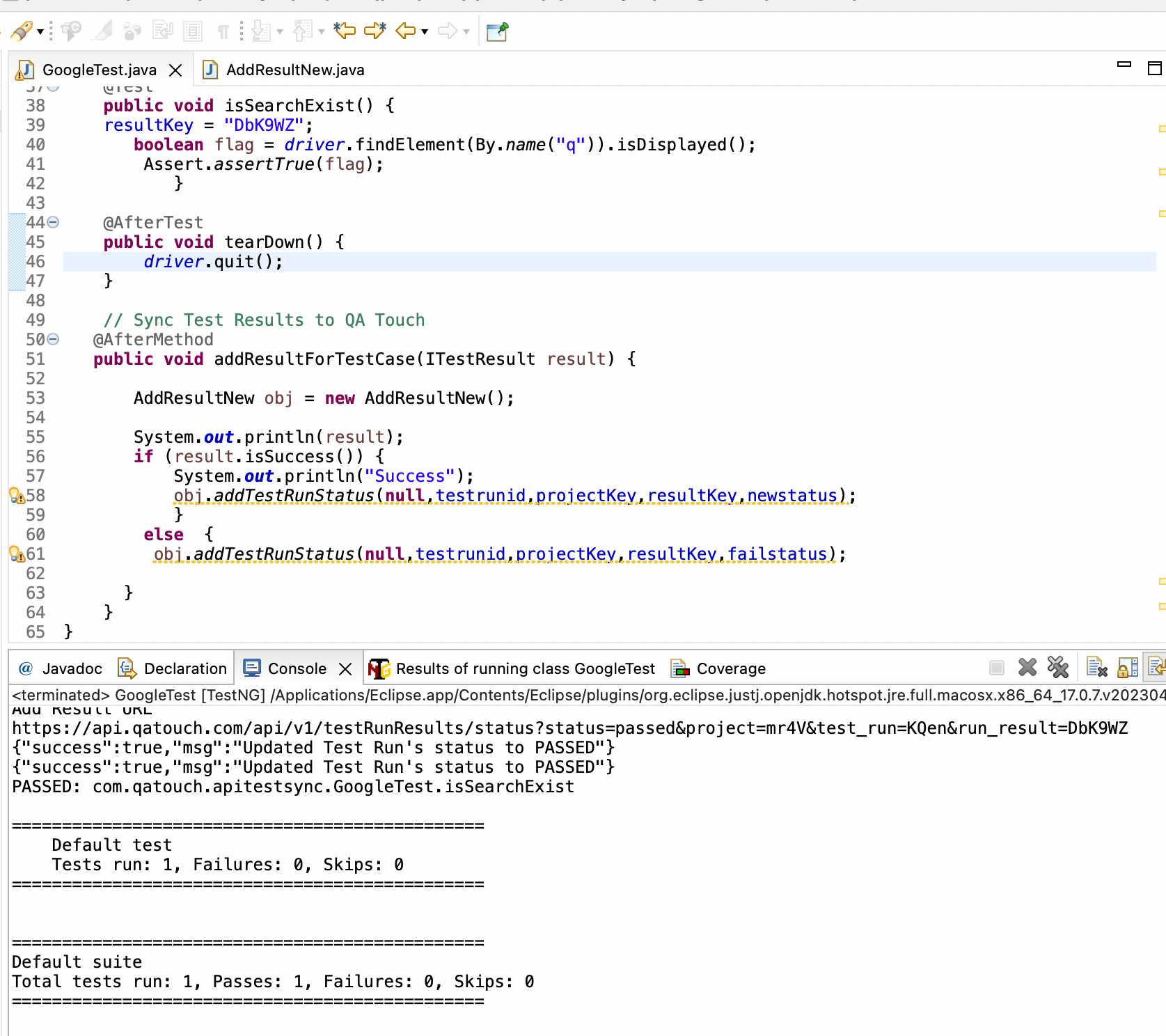The width and height of the screenshot is (1166, 1036).
Task: Click the "Sync Test Results to QA Touch" comment
Action: [x=264, y=320]
